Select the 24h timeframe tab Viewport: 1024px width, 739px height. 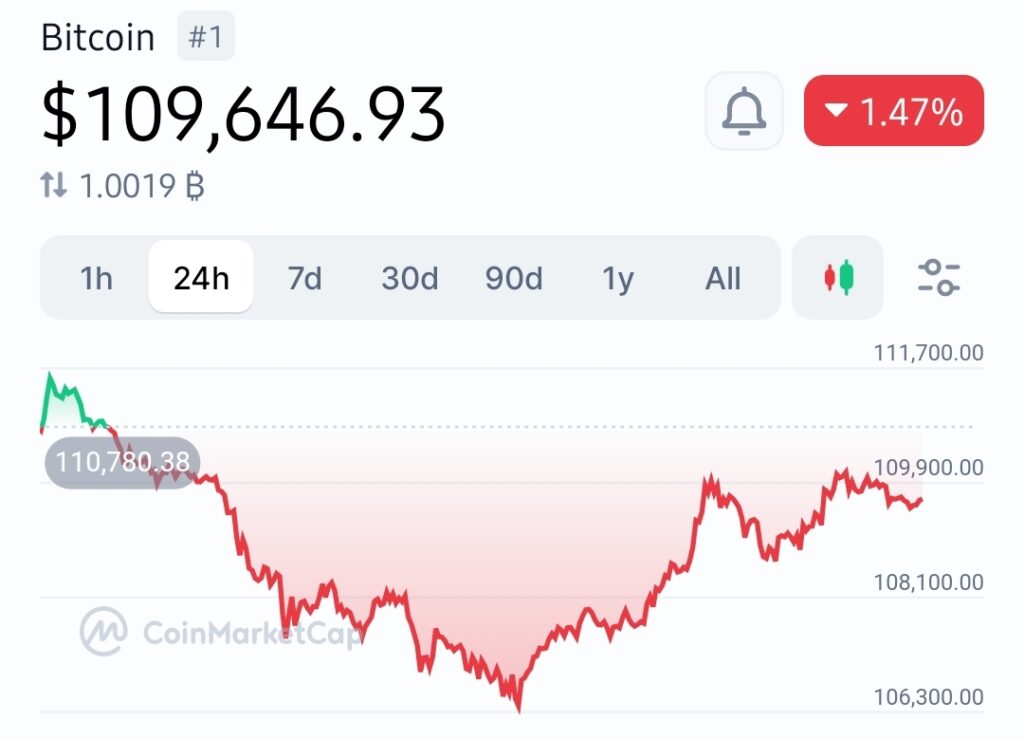(x=201, y=278)
